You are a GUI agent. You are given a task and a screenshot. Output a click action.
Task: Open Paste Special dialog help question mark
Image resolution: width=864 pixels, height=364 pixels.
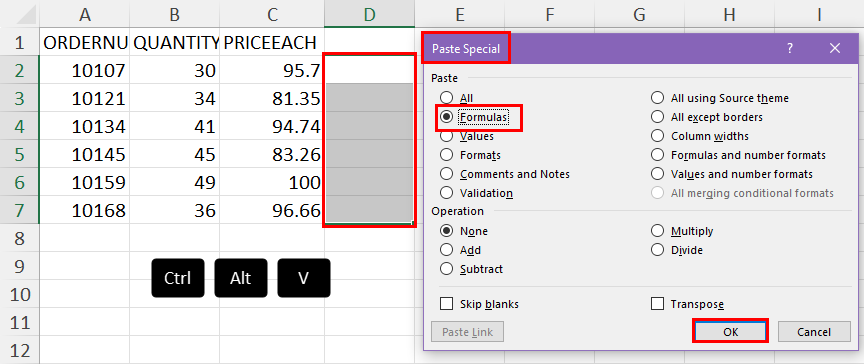pyautogui.click(x=790, y=48)
